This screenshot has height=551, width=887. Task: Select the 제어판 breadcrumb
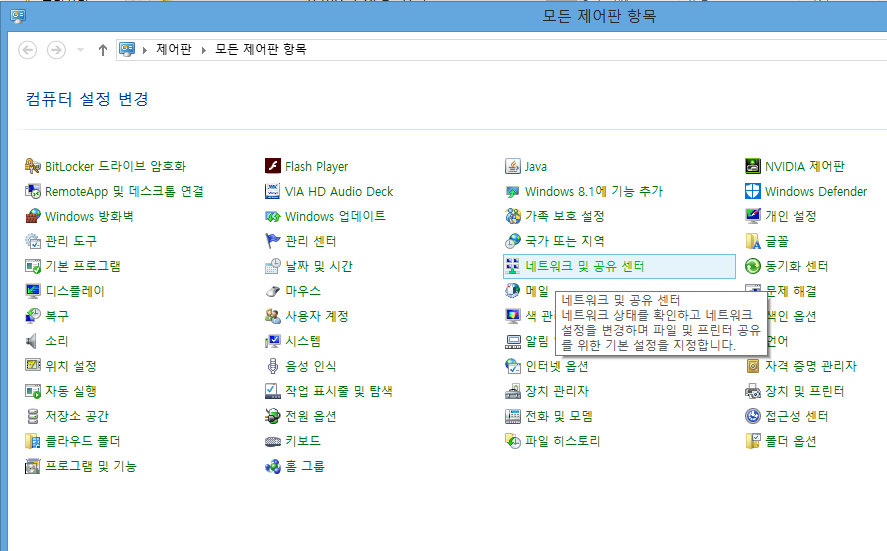pos(174,49)
